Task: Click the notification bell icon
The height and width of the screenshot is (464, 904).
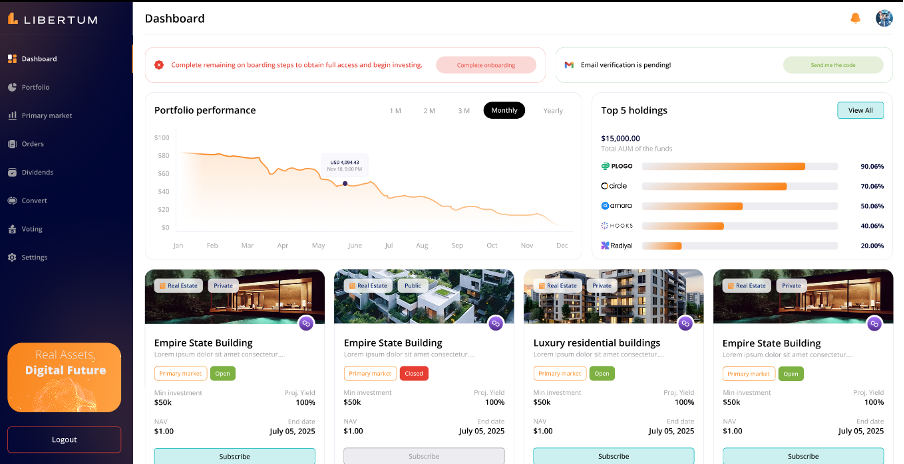Action: (855, 18)
